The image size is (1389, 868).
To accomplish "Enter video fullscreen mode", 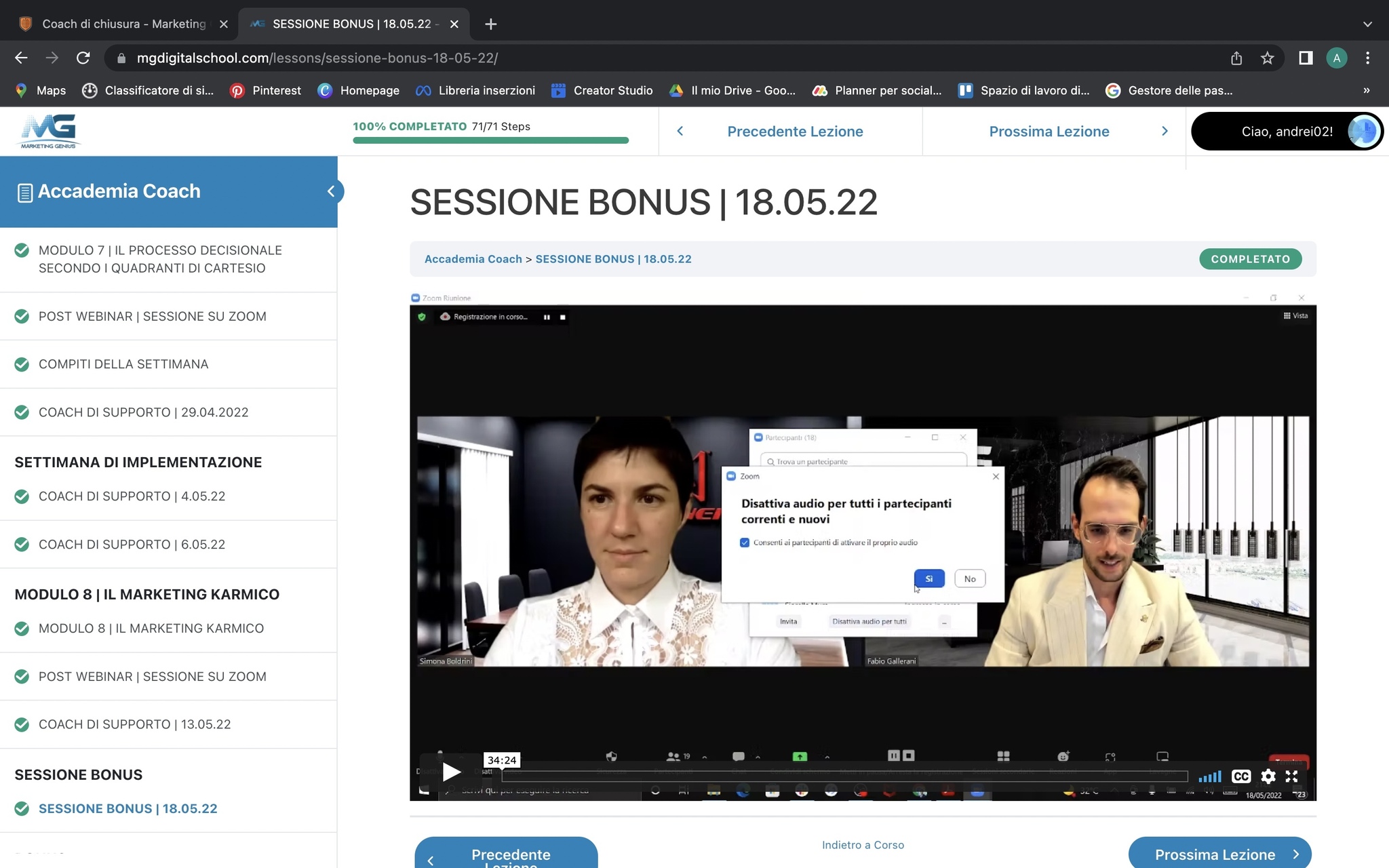I will click(1292, 776).
